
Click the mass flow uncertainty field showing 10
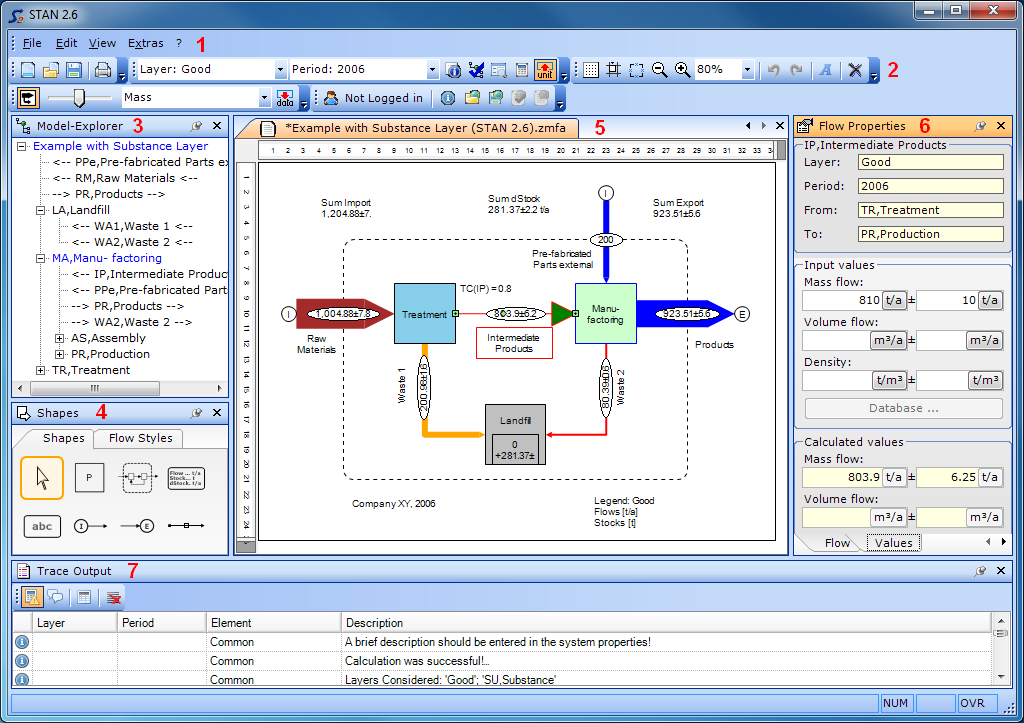coord(948,300)
